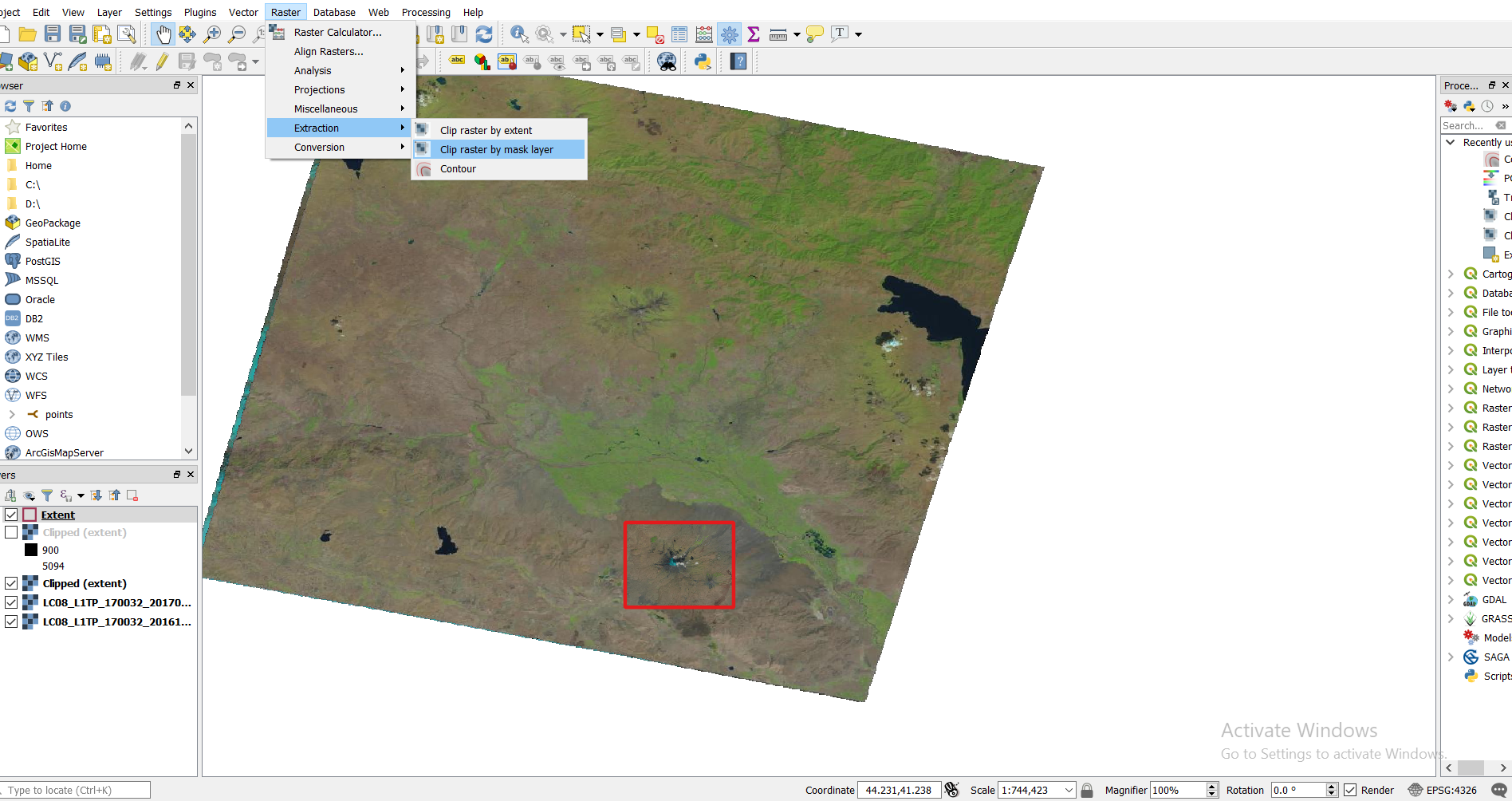Collapse the Recently used algorithms group
Viewport: 1512px width, 801px height.
point(1451,142)
